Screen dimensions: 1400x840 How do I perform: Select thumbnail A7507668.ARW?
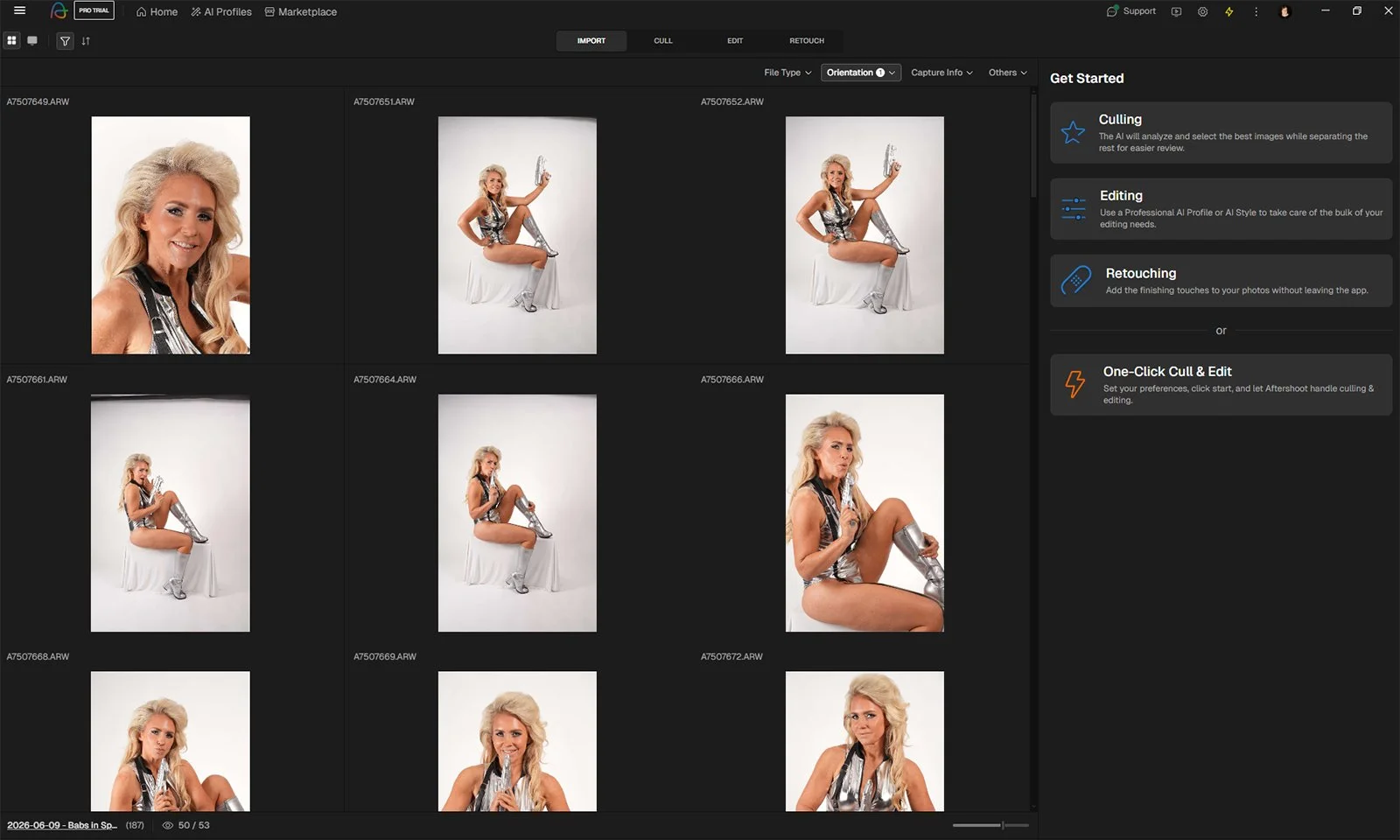[171, 741]
